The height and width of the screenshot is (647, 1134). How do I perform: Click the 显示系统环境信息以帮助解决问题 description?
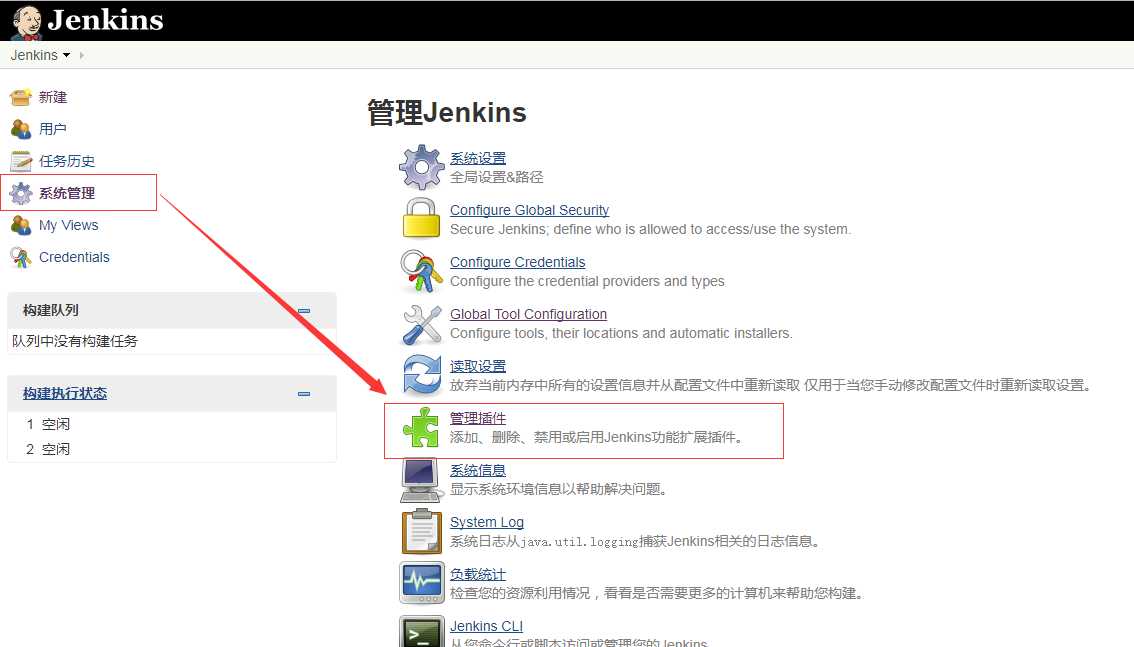pos(558,489)
